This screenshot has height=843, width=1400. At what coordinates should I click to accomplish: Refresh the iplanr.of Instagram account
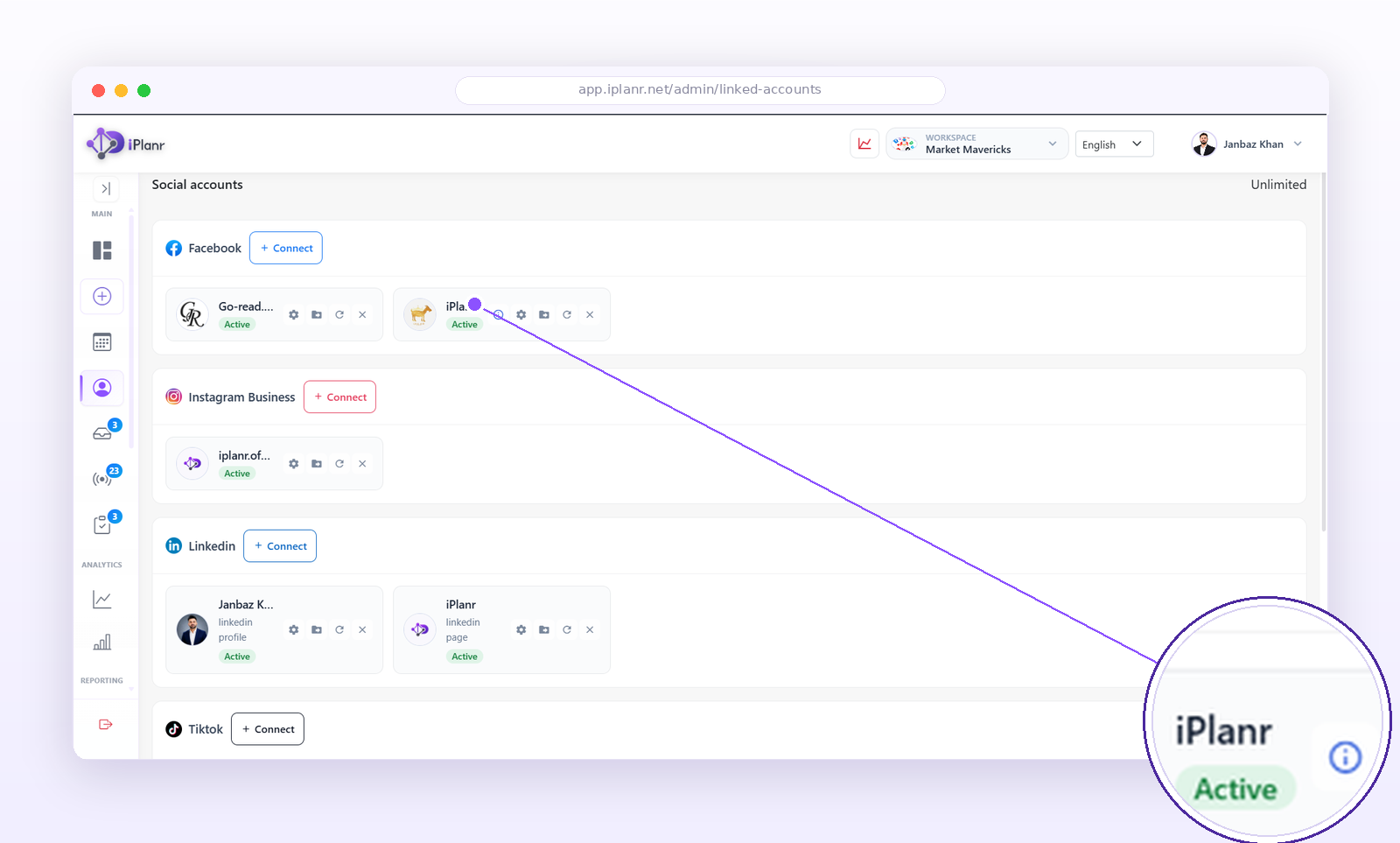point(339,464)
